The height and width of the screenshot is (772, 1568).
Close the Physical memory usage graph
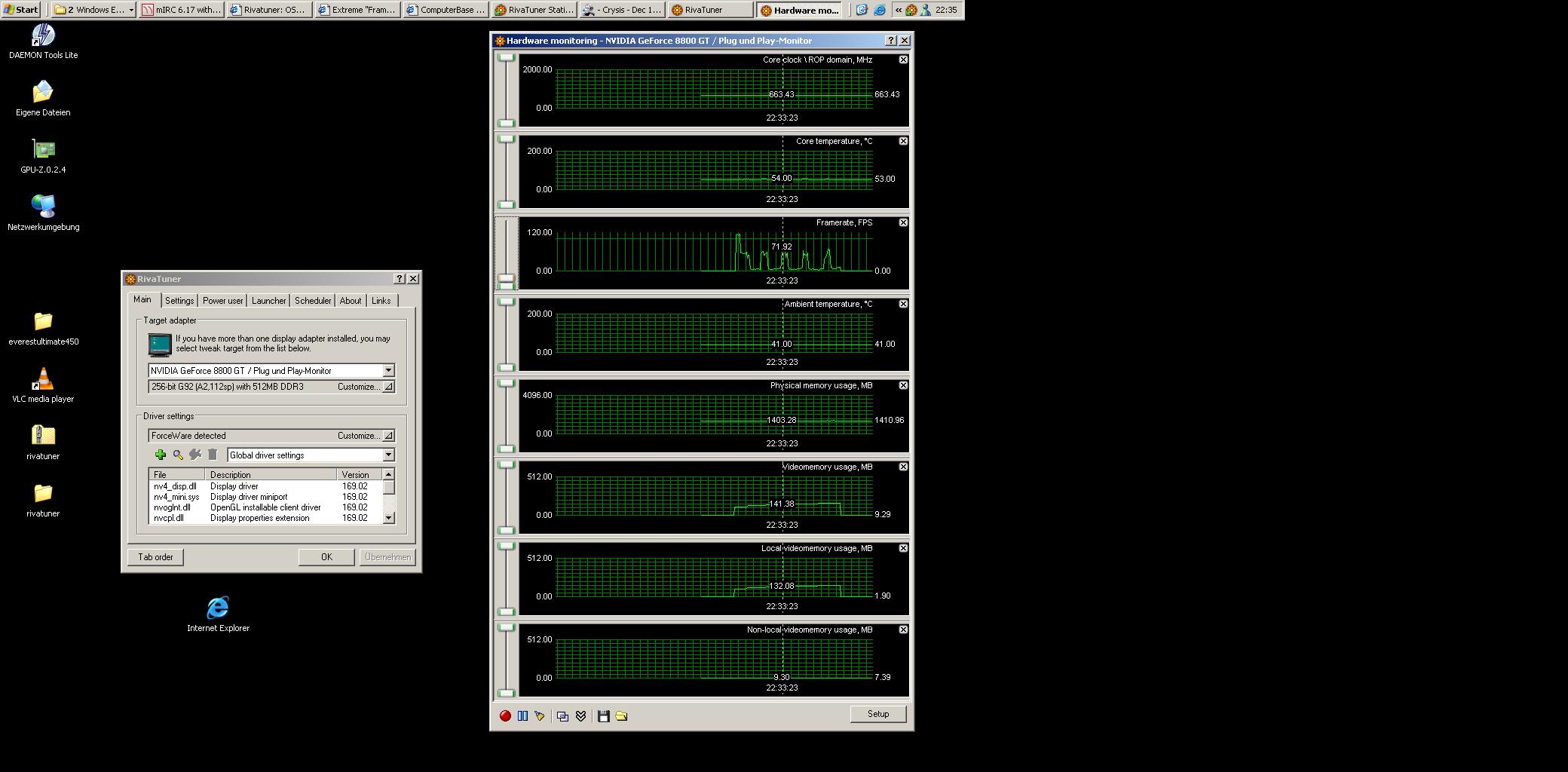(903, 385)
